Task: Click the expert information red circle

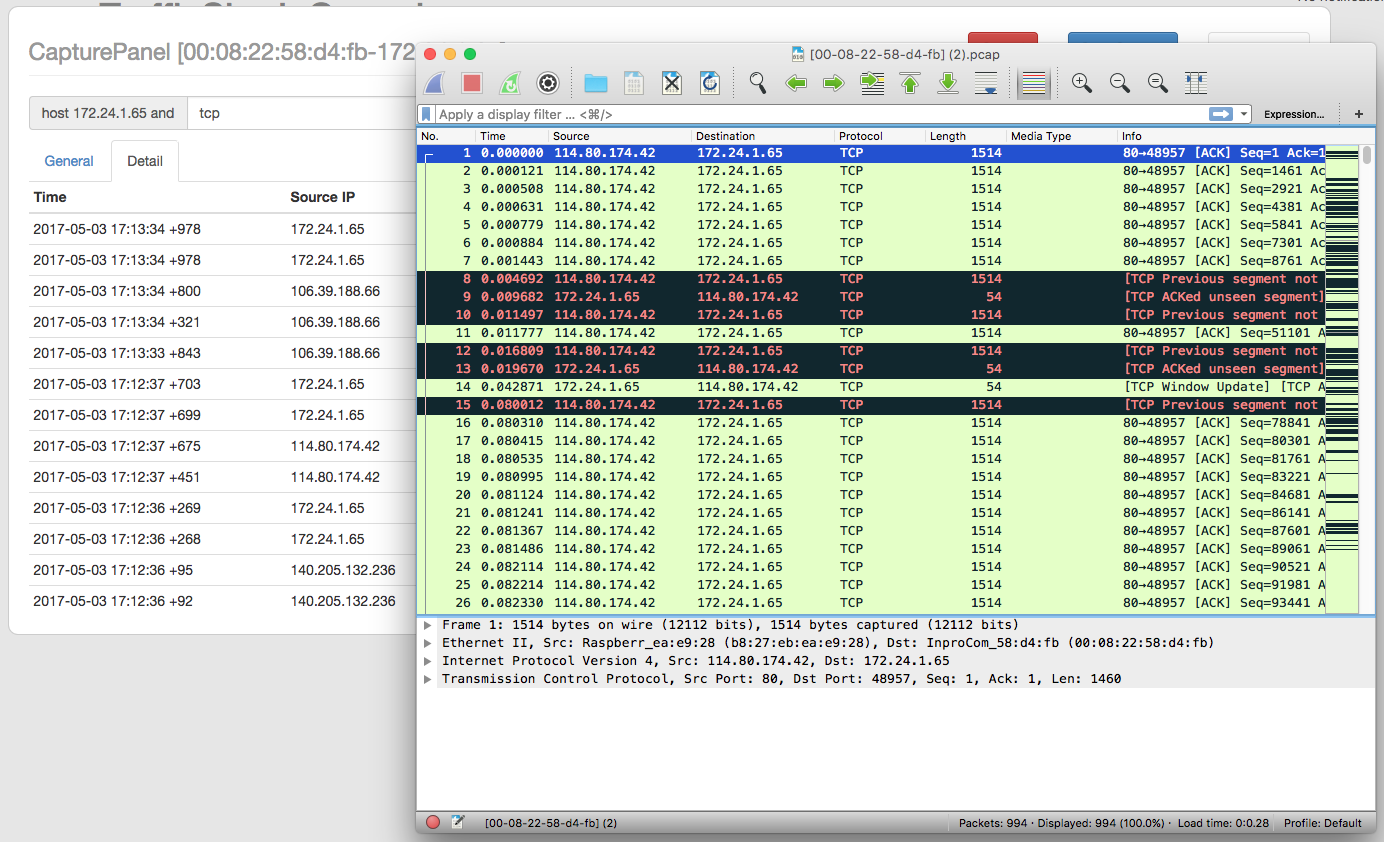Action: [x=433, y=823]
